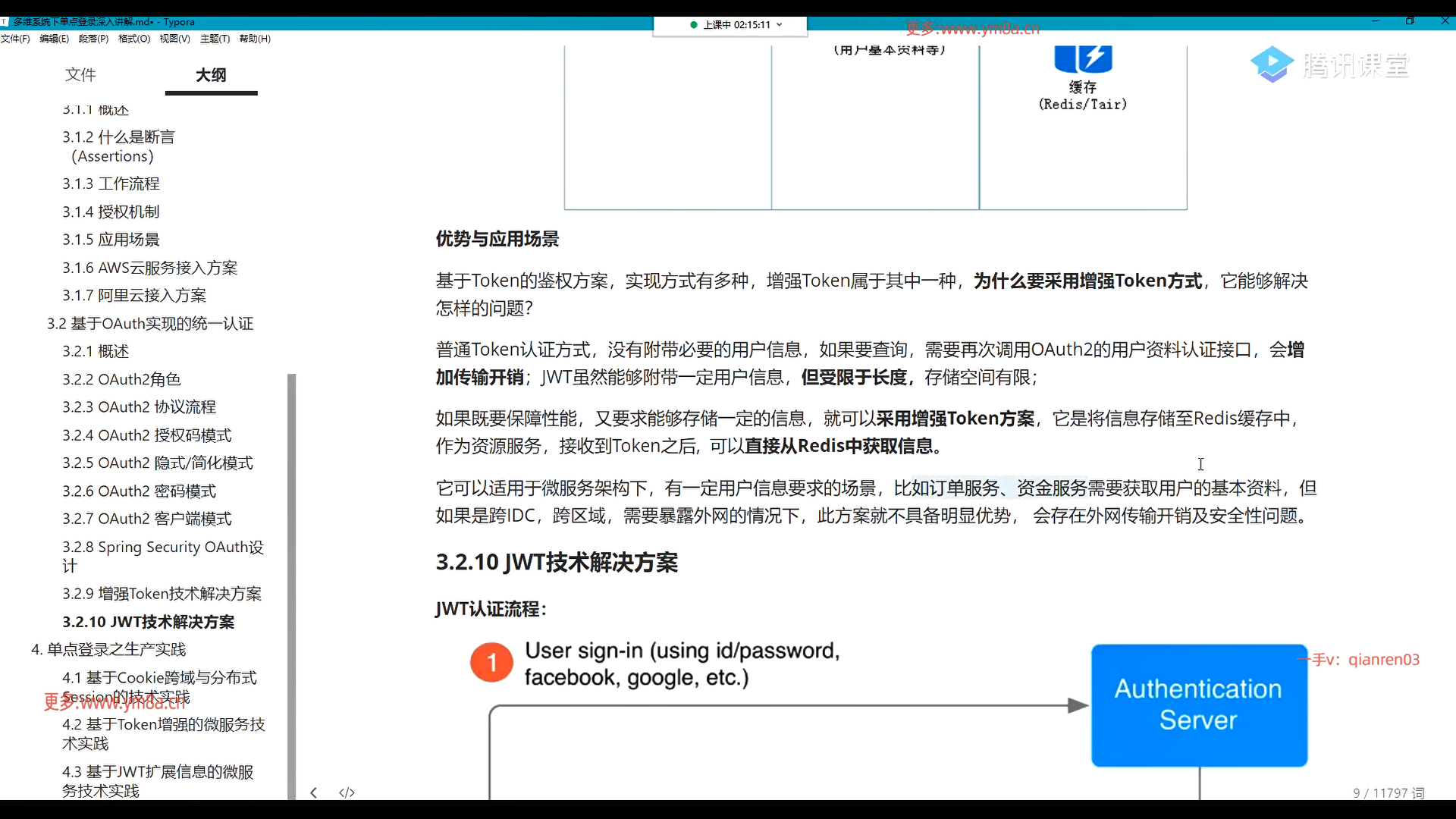
Task: Select the 大纲 outline tab
Action: (211, 74)
